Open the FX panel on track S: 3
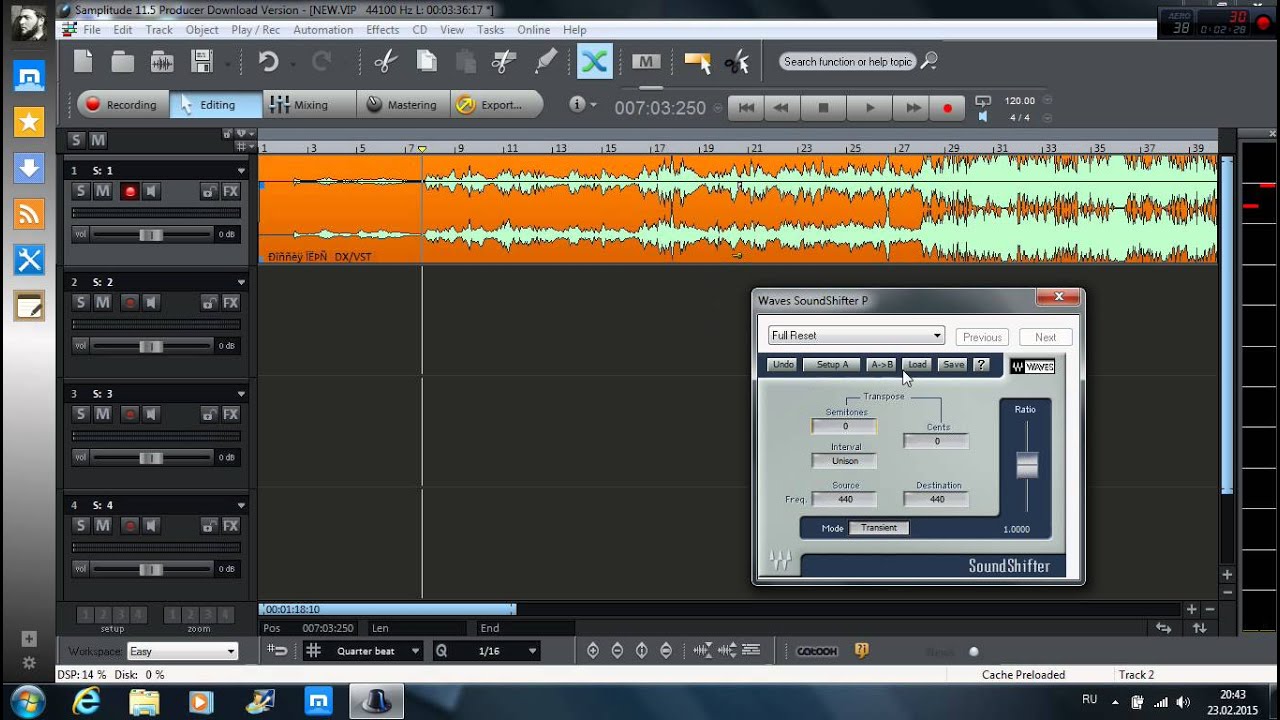The width and height of the screenshot is (1280, 720). (230, 414)
